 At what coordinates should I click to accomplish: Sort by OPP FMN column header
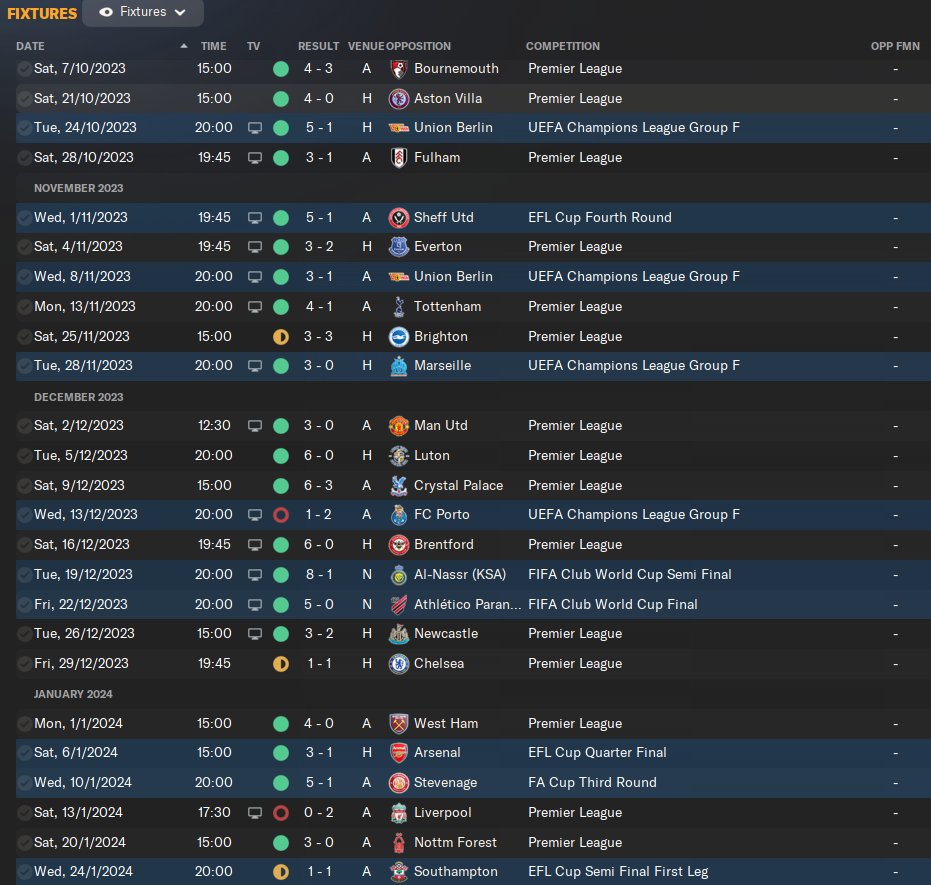895,46
